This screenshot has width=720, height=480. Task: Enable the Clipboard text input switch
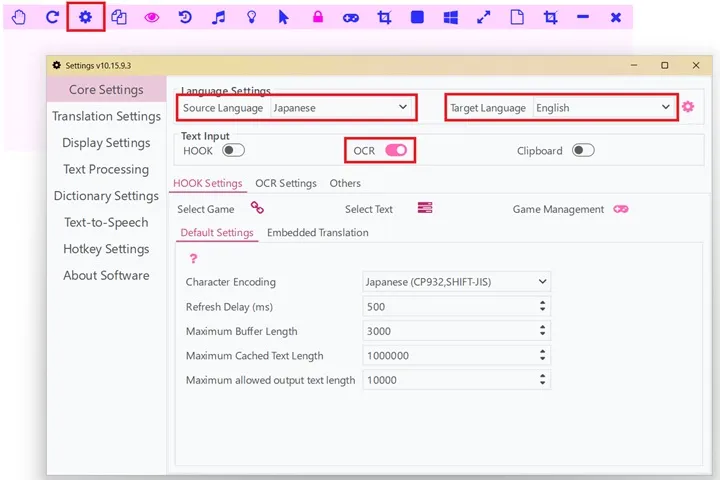click(x=583, y=150)
